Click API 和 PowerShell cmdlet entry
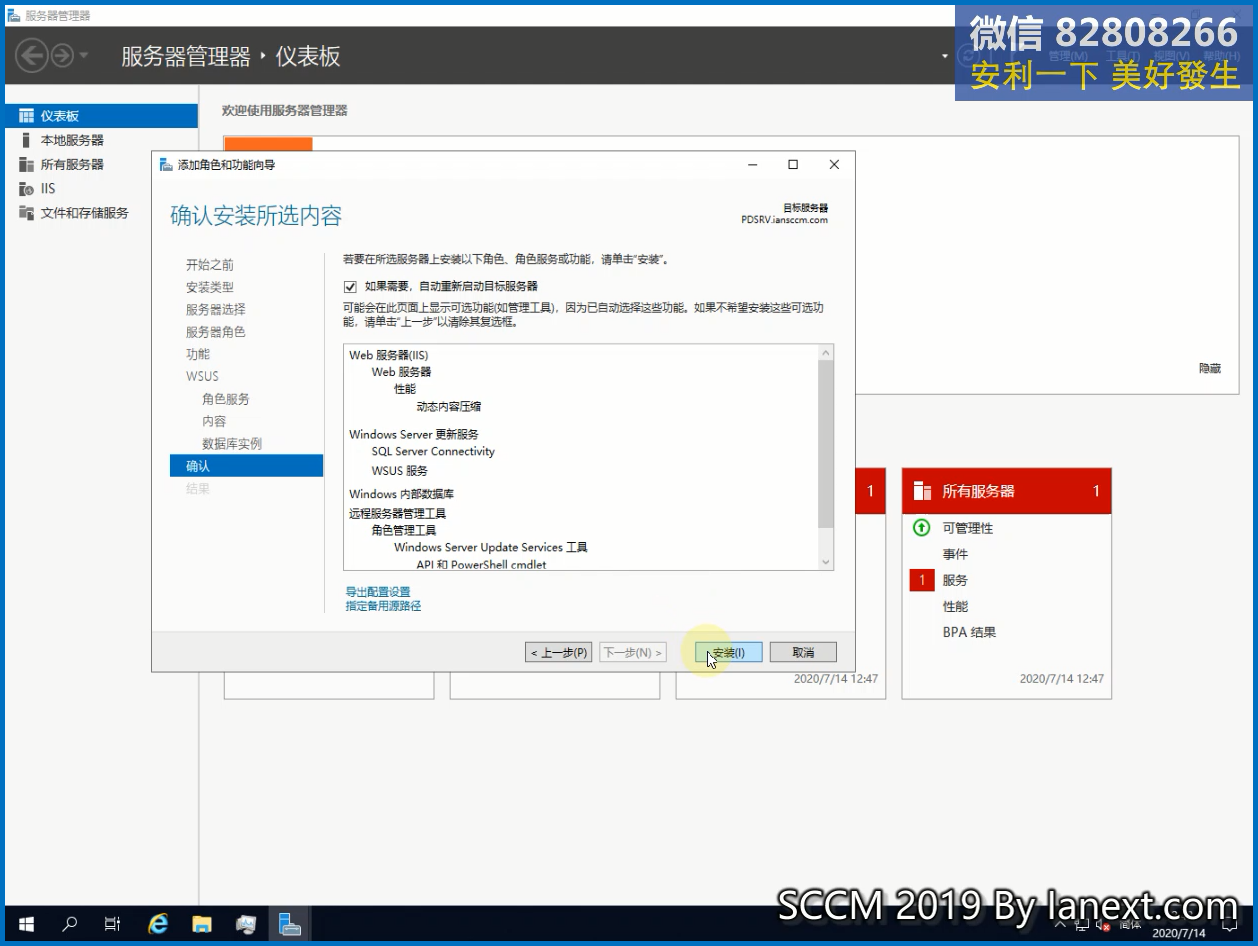This screenshot has height=946, width=1258. pos(481,565)
